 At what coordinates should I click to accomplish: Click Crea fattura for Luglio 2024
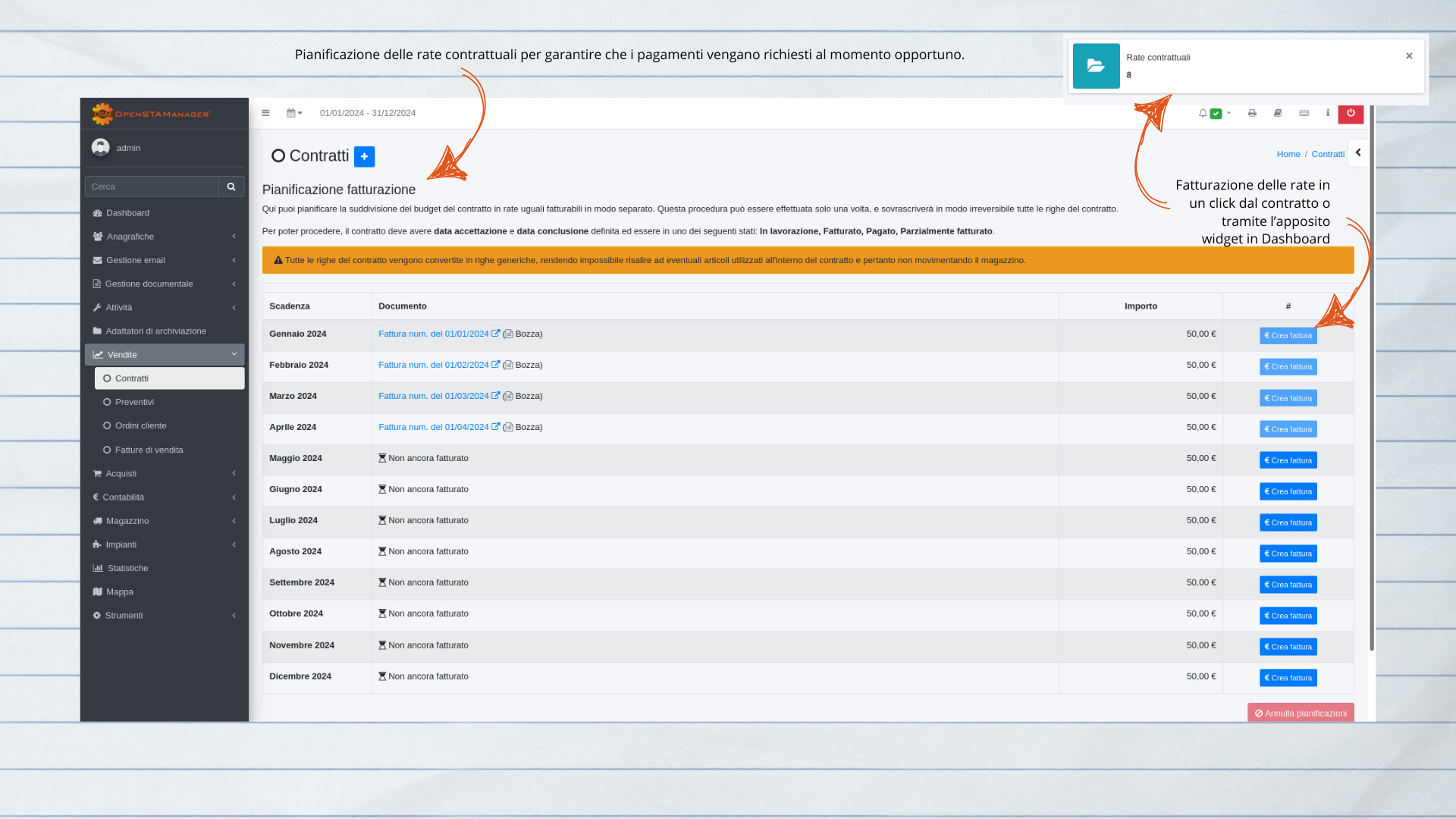(x=1288, y=522)
